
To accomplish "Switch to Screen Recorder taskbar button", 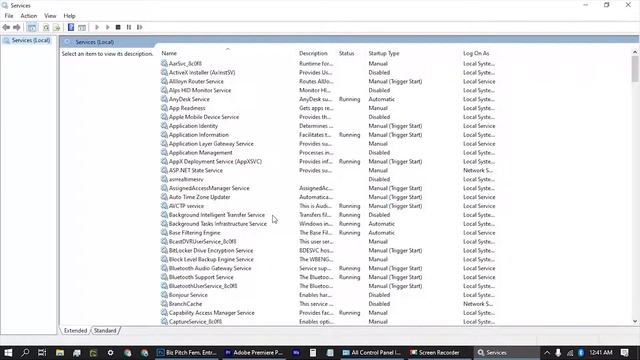I will [435, 353].
